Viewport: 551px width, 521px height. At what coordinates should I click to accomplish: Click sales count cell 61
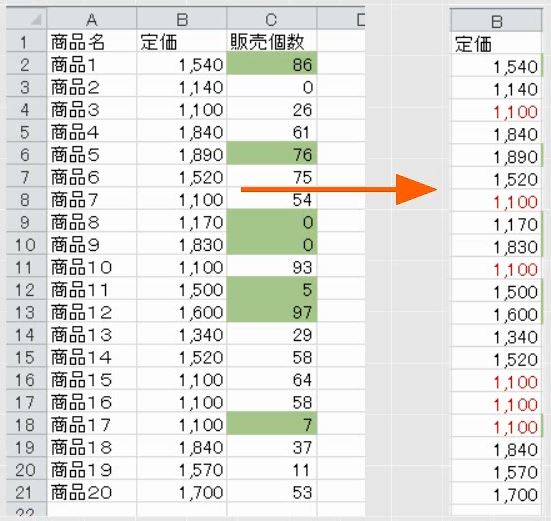pos(272,131)
